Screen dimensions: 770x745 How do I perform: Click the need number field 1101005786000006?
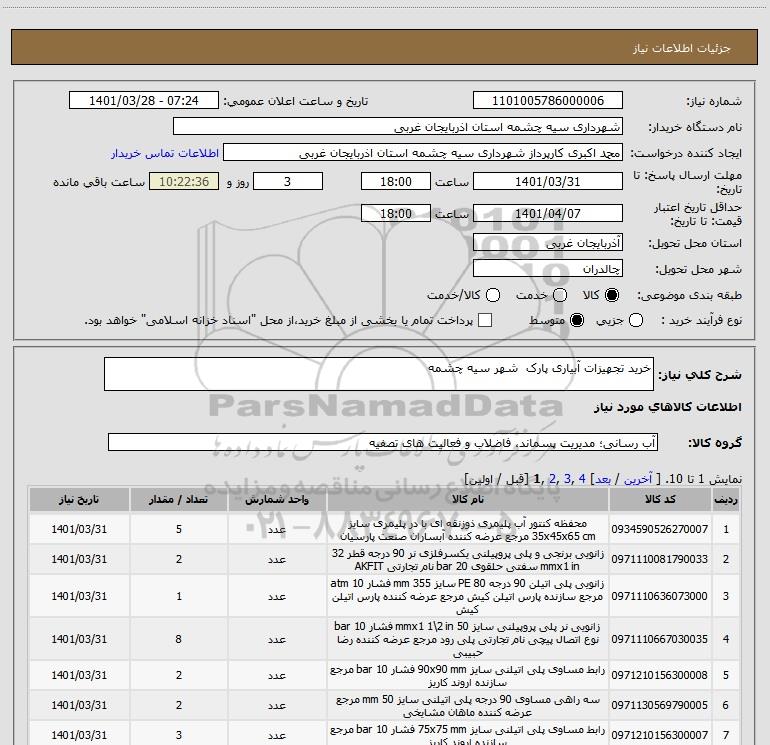coord(548,101)
